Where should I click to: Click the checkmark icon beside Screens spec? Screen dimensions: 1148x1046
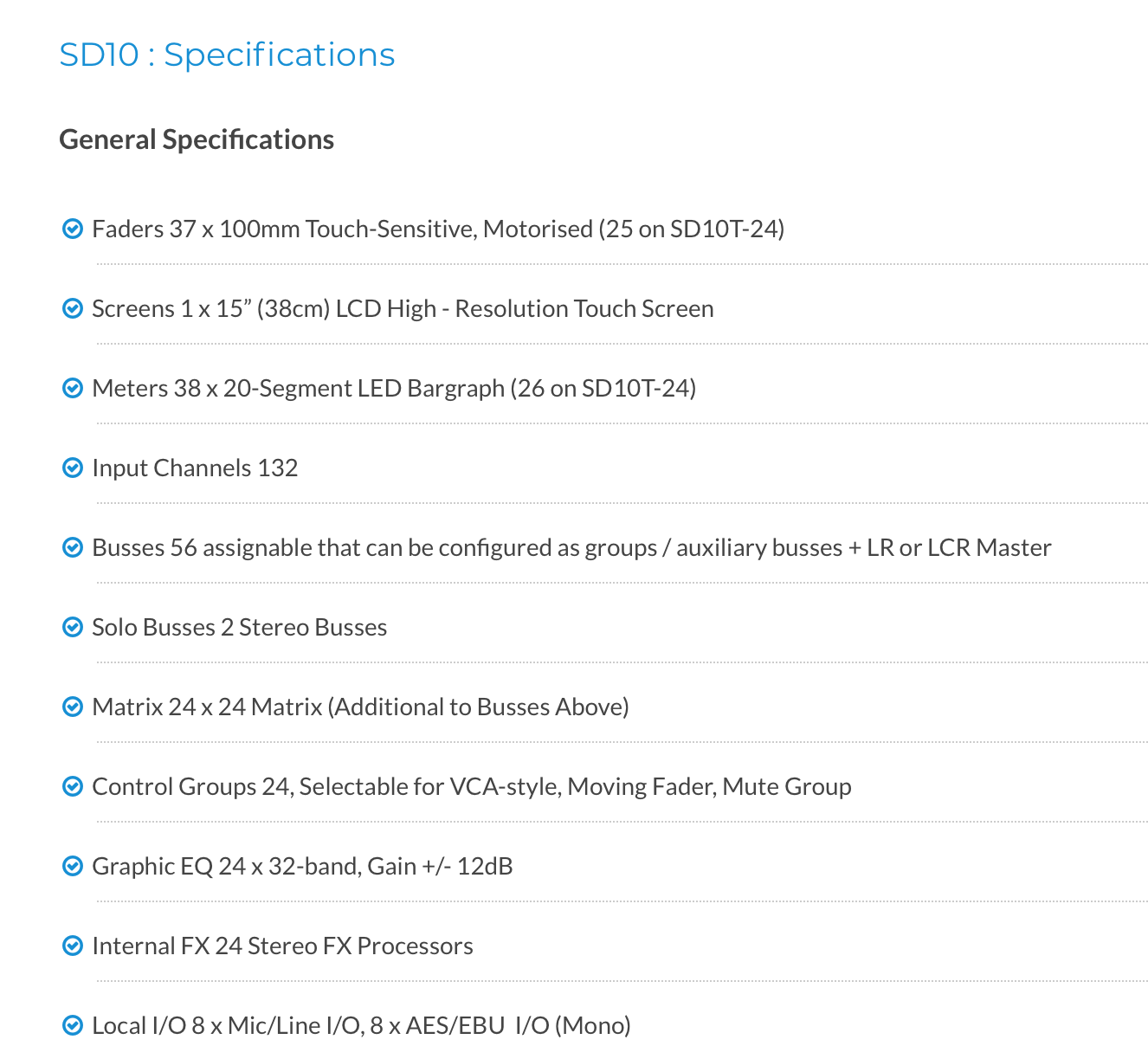pos(73,308)
